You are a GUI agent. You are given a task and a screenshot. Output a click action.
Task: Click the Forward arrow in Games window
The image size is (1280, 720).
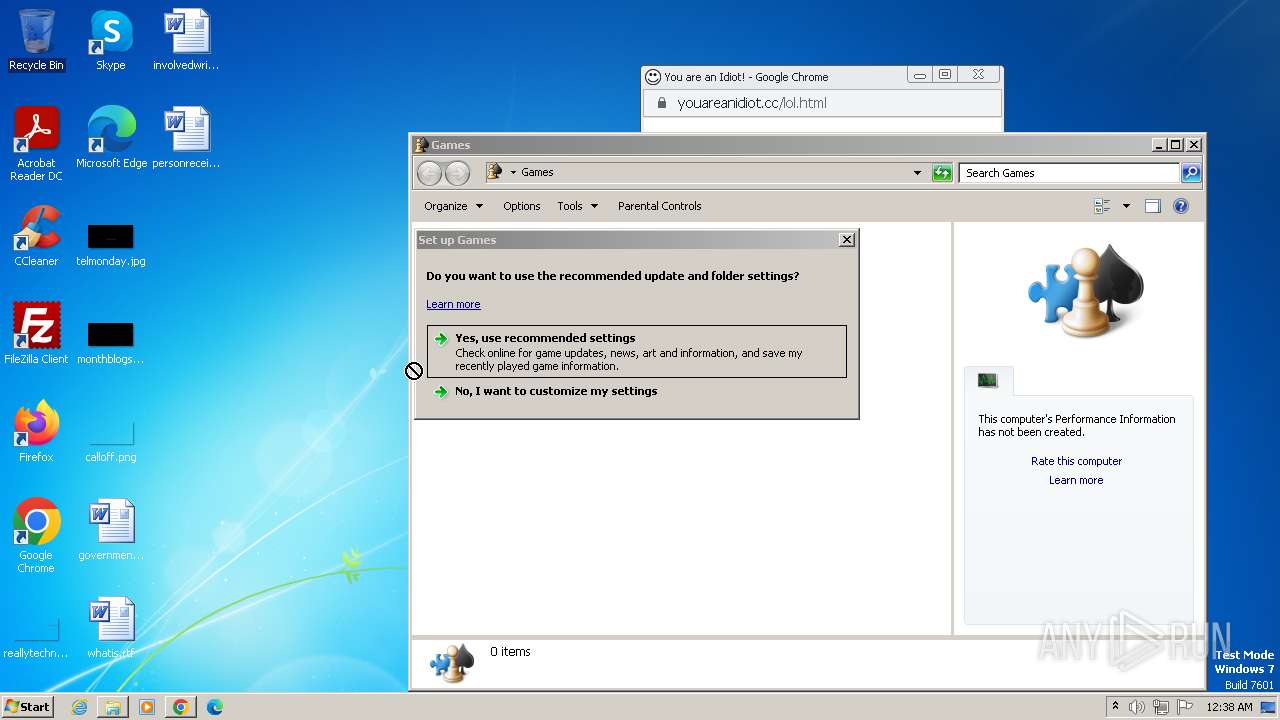coord(457,173)
